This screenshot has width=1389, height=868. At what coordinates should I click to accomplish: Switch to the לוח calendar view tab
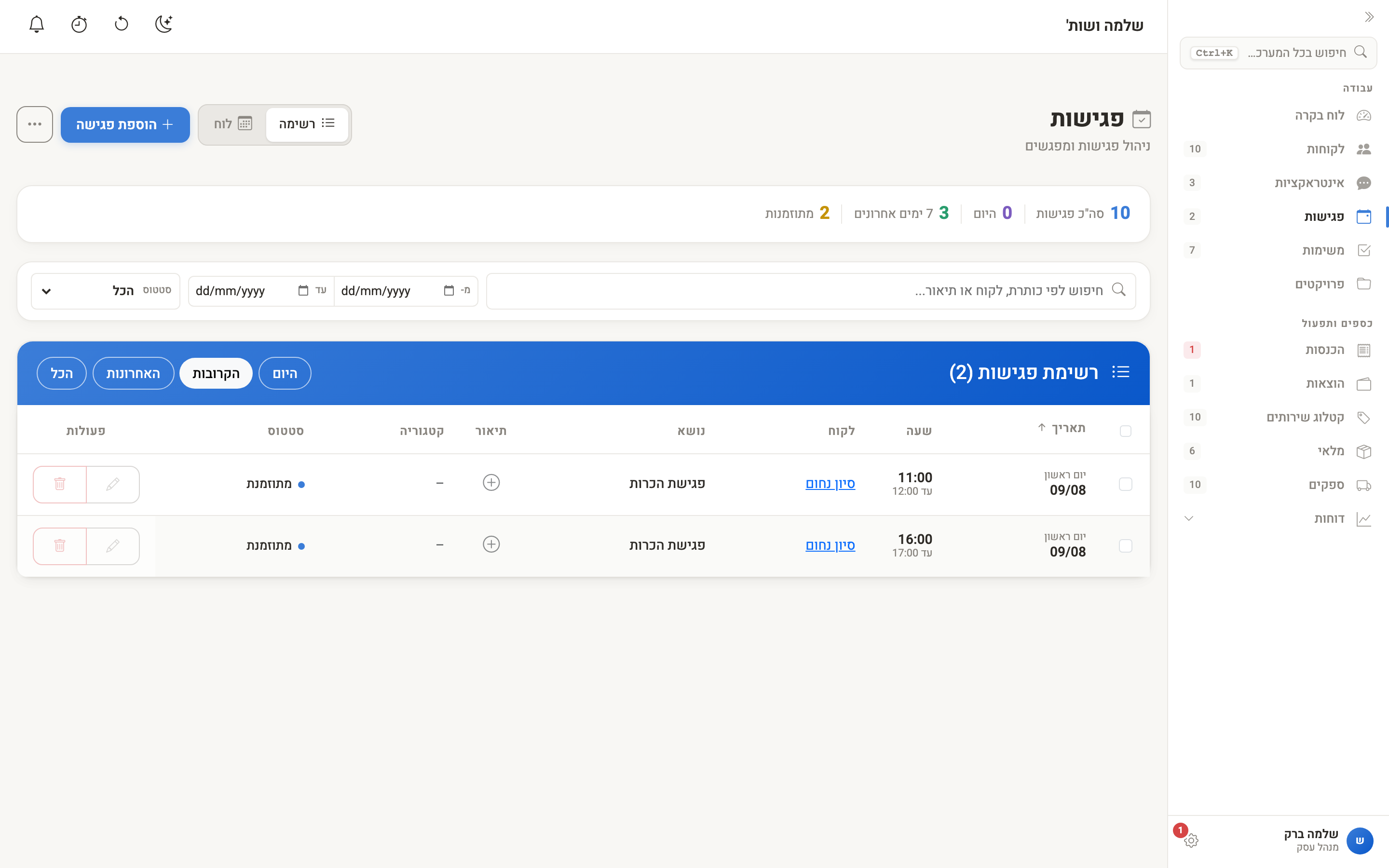[x=233, y=124]
